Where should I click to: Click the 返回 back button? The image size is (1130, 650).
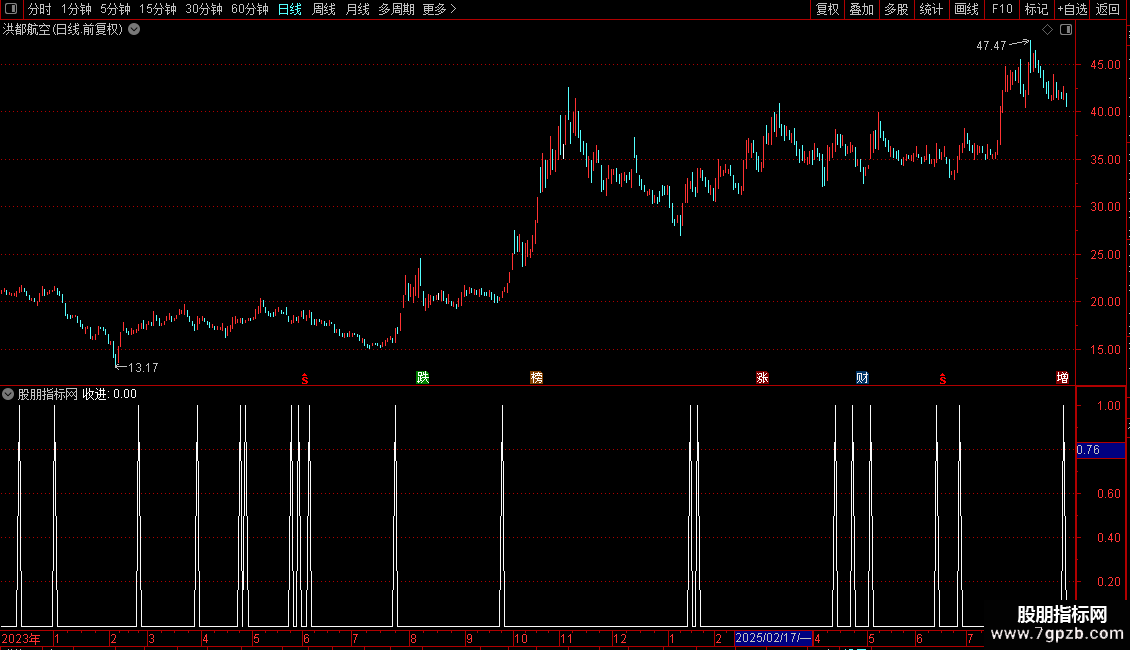[x=1108, y=9]
